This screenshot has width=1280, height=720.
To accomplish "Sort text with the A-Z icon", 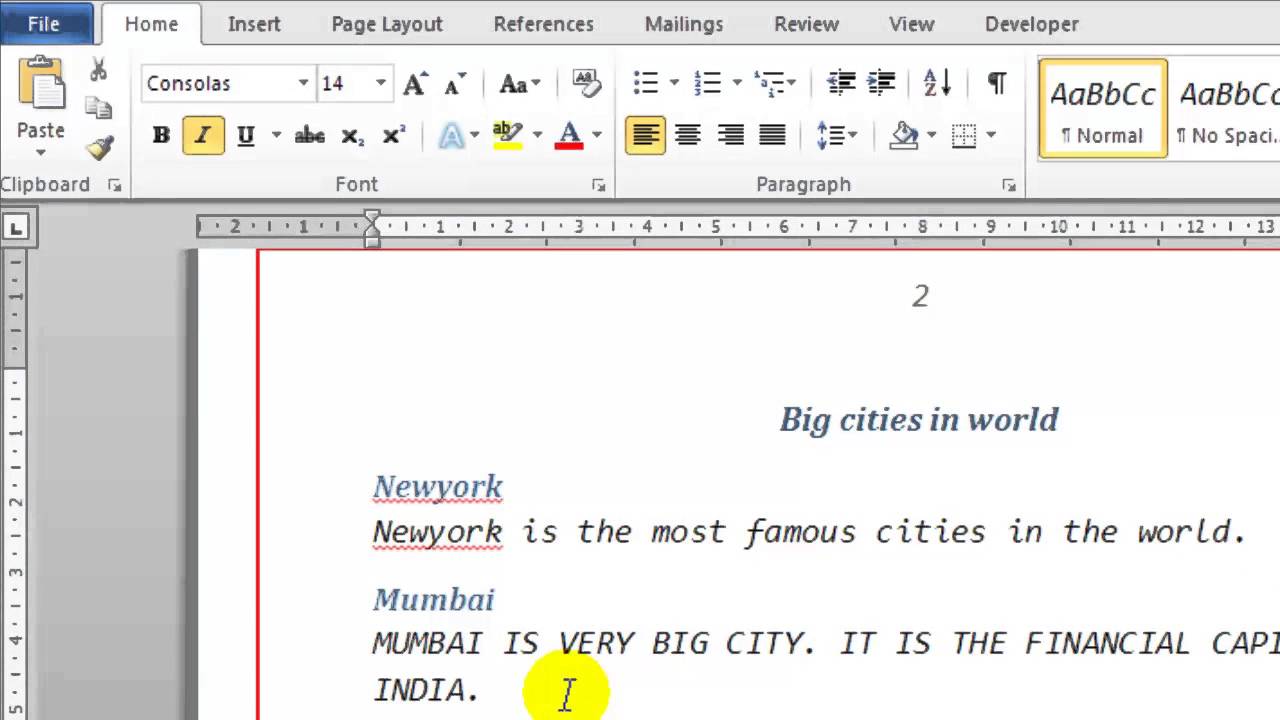I will 938,83.
